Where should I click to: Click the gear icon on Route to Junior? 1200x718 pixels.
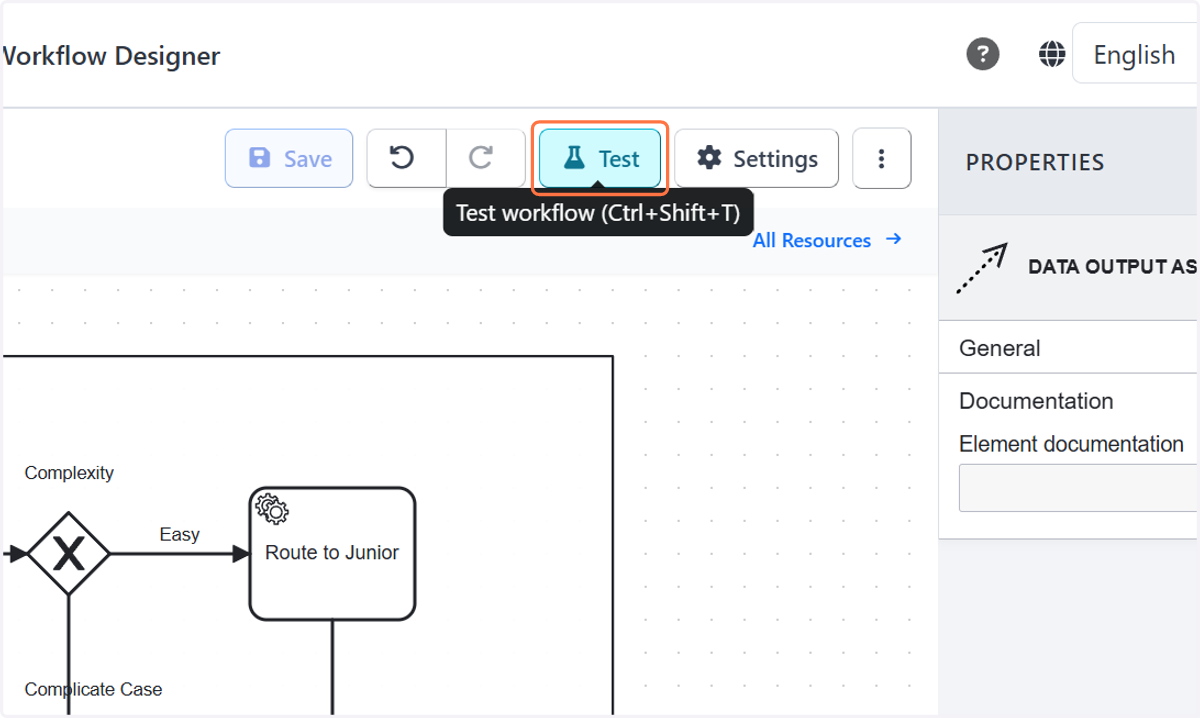pyautogui.click(x=272, y=509)
